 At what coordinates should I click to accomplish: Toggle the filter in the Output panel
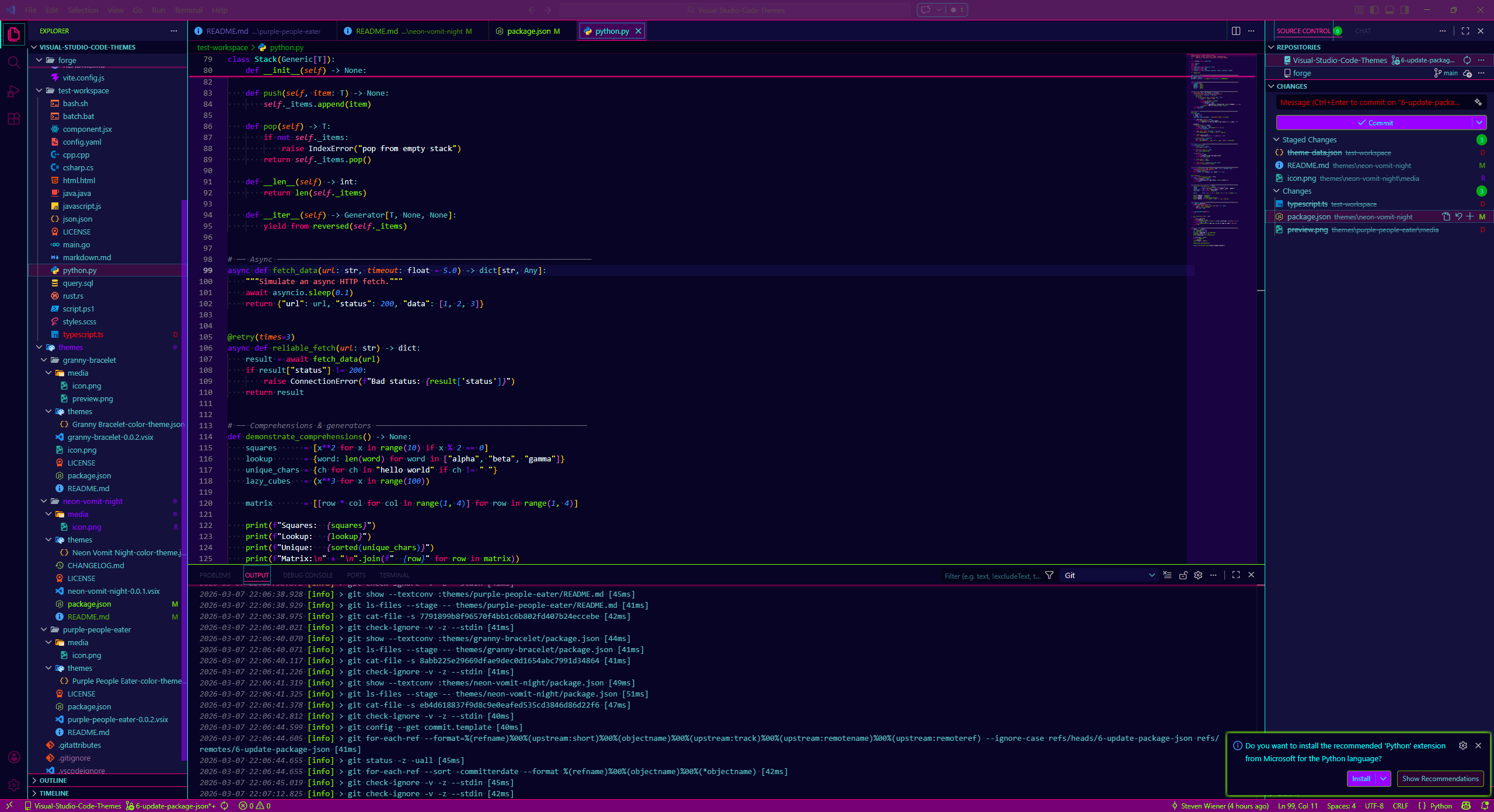tap(1049, 575)
